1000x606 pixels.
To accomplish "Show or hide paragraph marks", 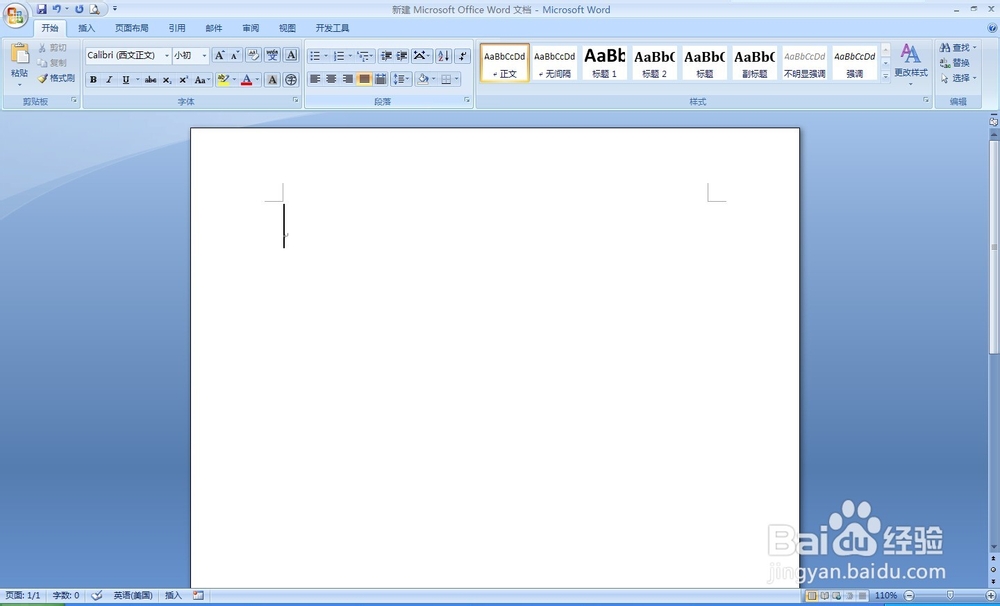I will 463,56.
